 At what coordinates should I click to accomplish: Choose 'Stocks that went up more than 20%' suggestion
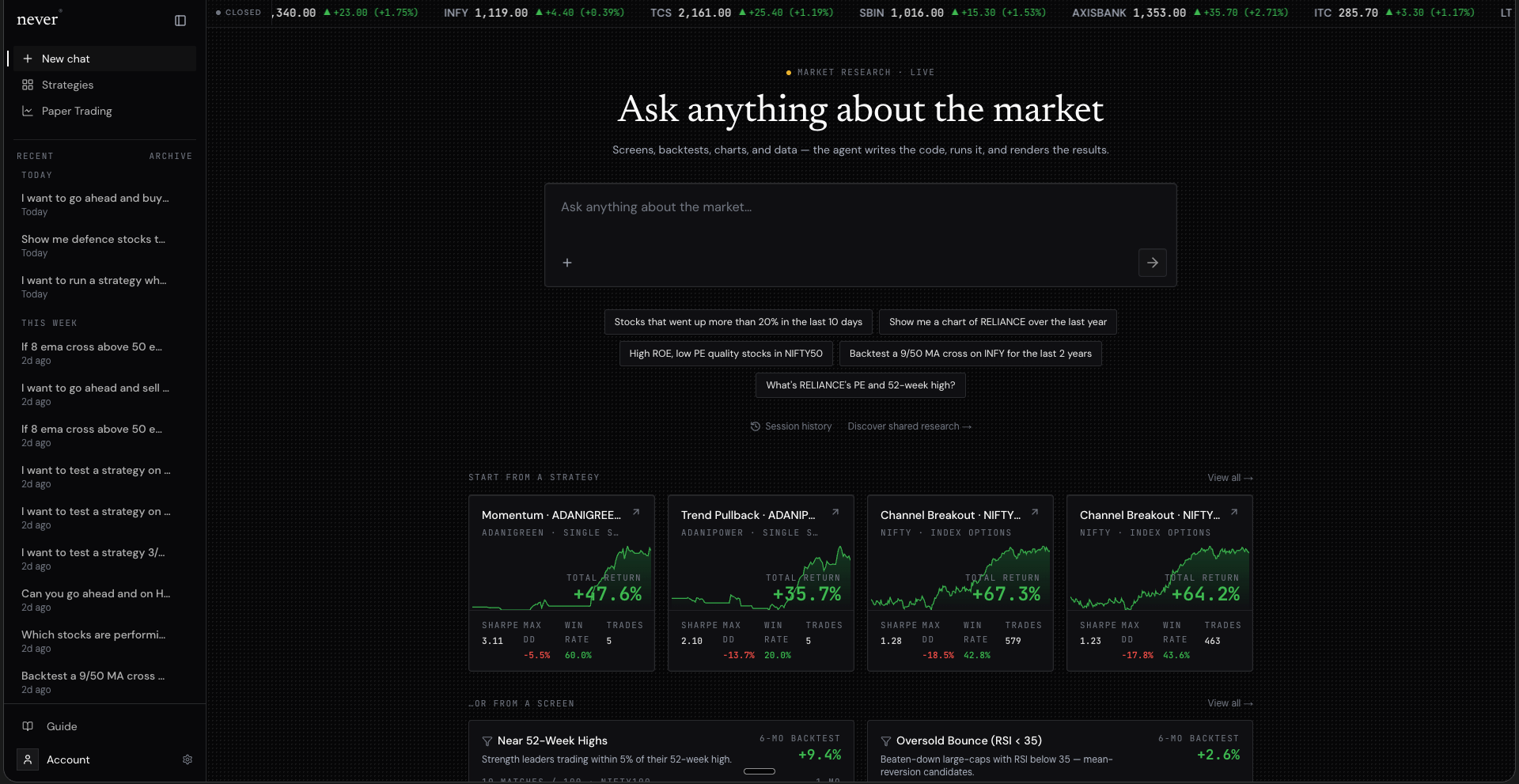click(x=738, y=322)
